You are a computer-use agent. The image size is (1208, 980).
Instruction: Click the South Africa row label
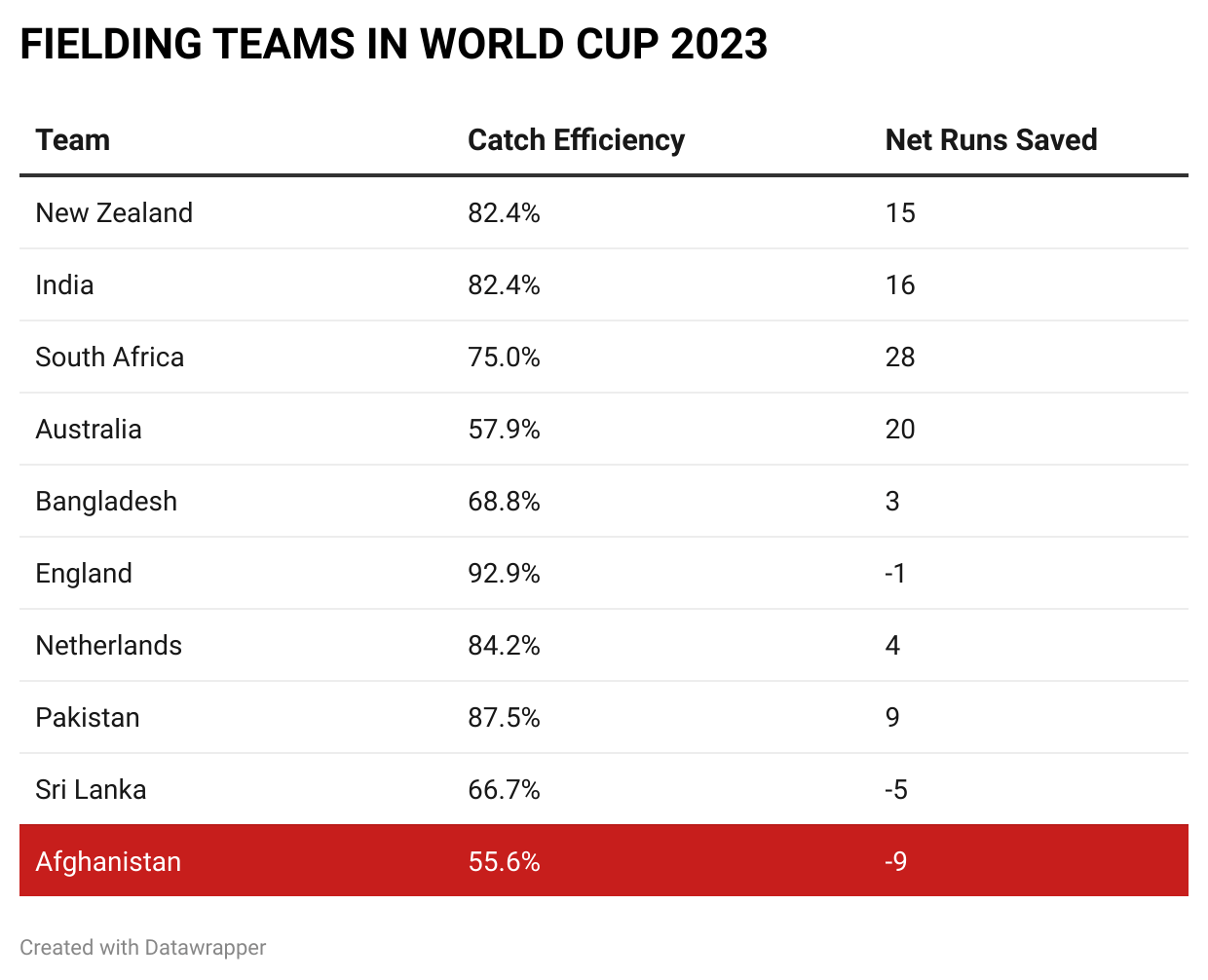pyautogui.click(x=109, y=358)
